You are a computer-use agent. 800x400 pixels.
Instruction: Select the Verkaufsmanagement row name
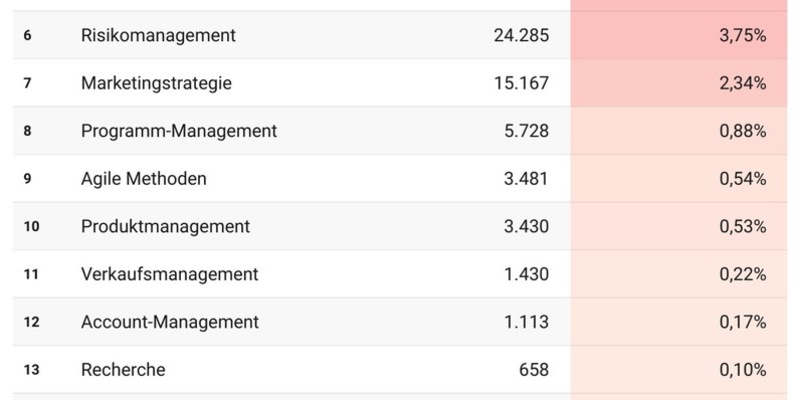pos(169,274)
